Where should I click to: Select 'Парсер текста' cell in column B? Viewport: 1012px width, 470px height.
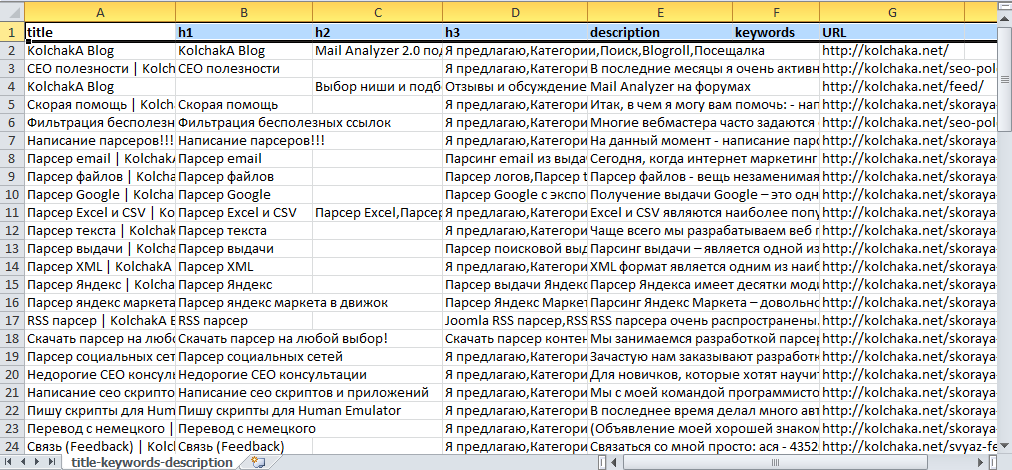pos(244,230)
